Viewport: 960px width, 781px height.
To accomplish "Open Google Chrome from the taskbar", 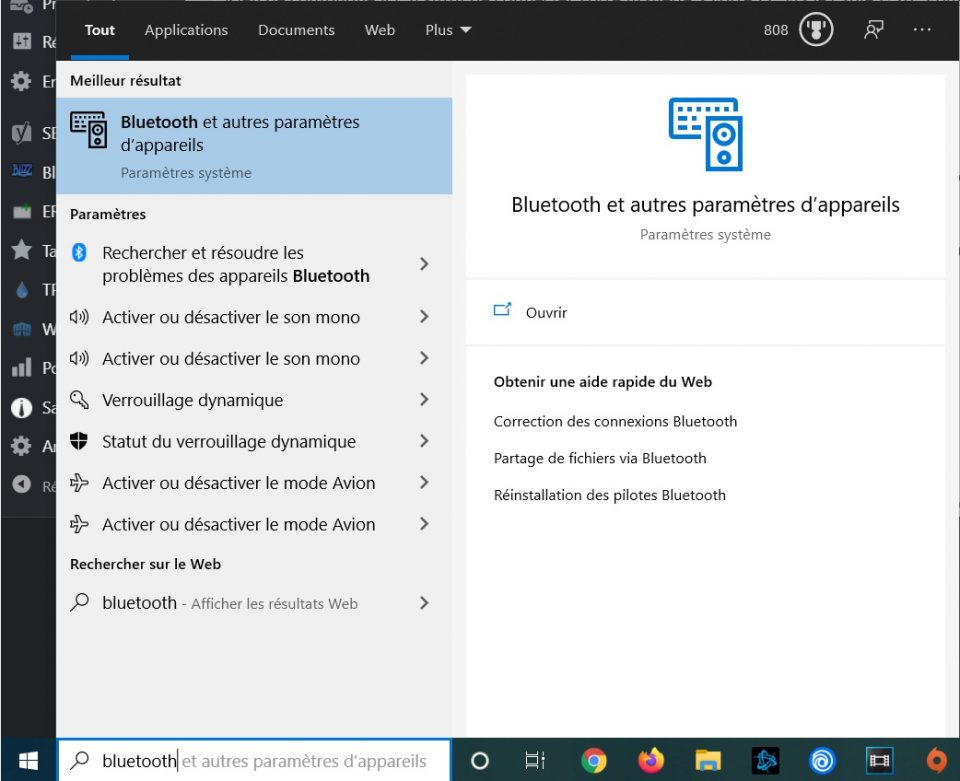I will pyautogui.click(x=594, y=761).
